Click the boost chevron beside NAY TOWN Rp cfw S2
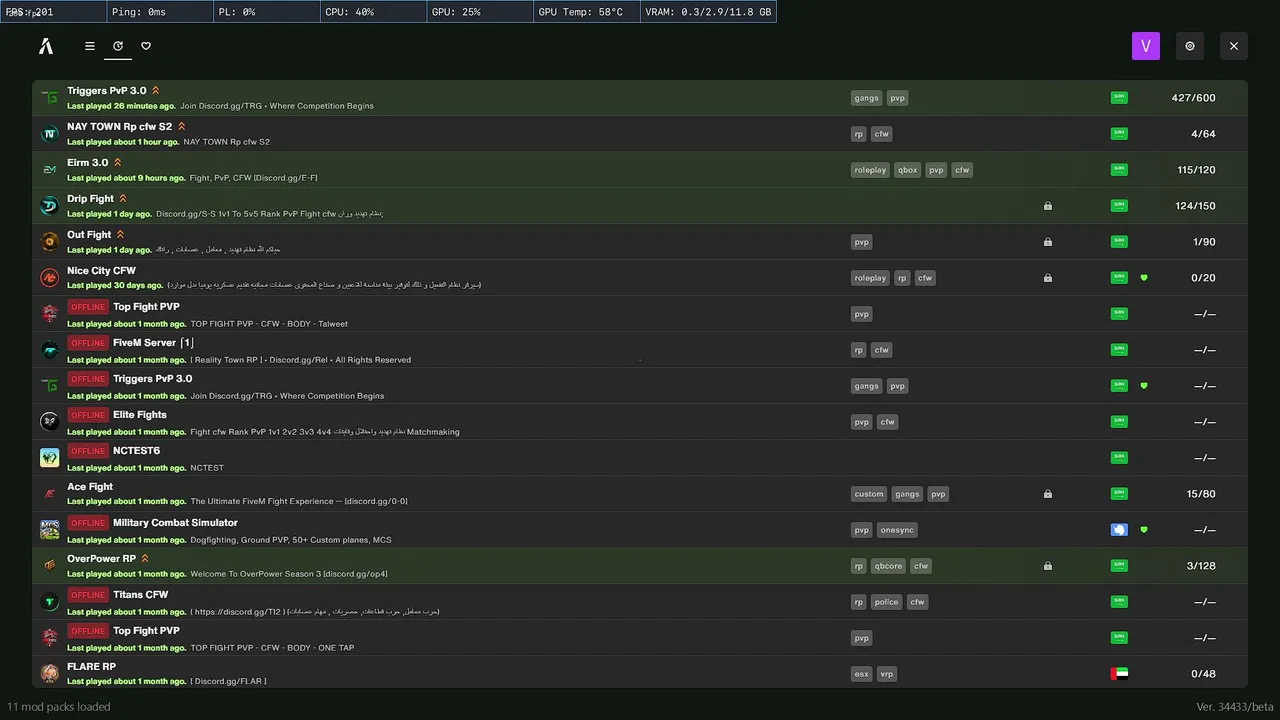This screenshot has height=720, width=1280. (181, 127)
